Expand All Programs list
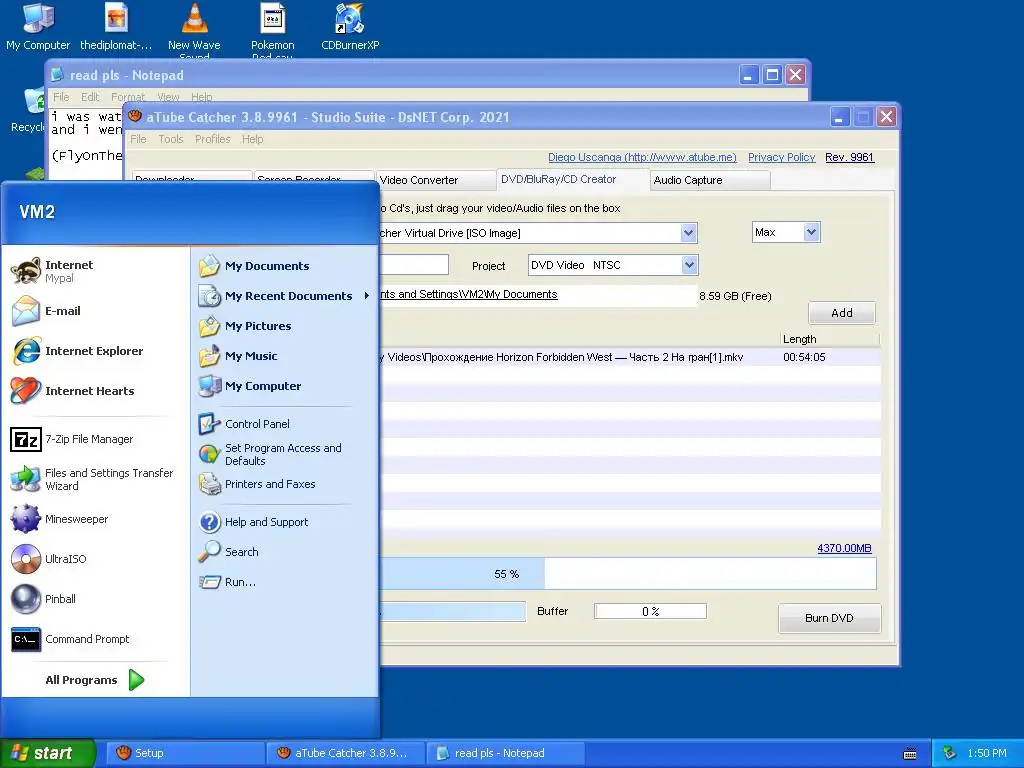The image size is (1024, 768). (95, 680)
